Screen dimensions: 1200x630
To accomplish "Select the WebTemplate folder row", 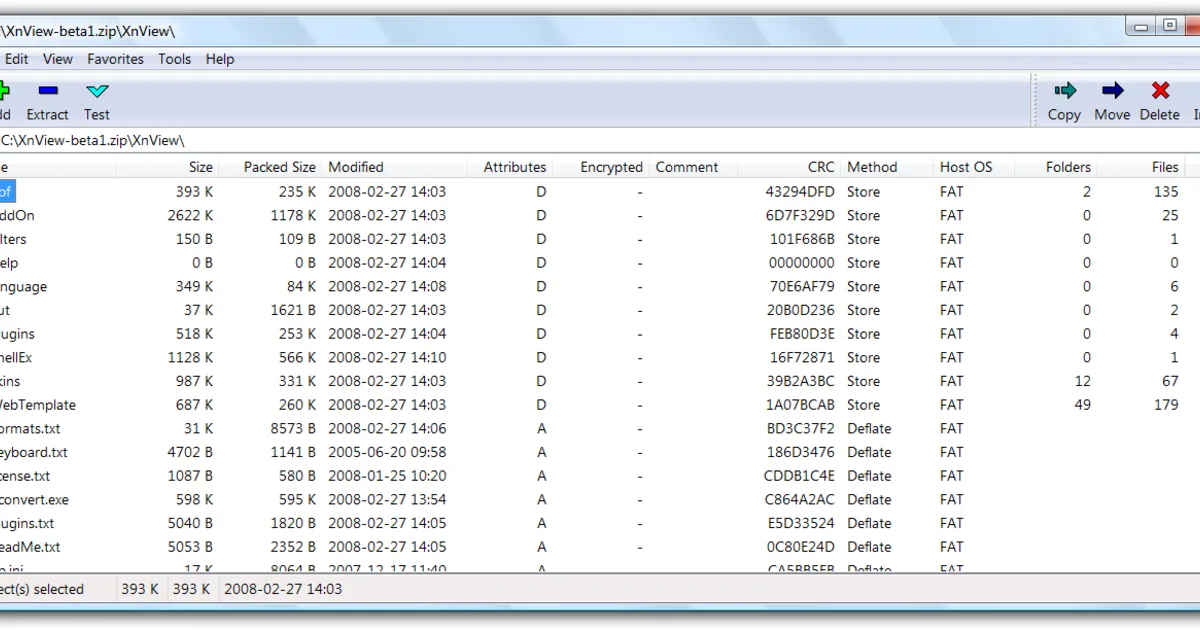I will pyautogui.click(x=600, y=405).
